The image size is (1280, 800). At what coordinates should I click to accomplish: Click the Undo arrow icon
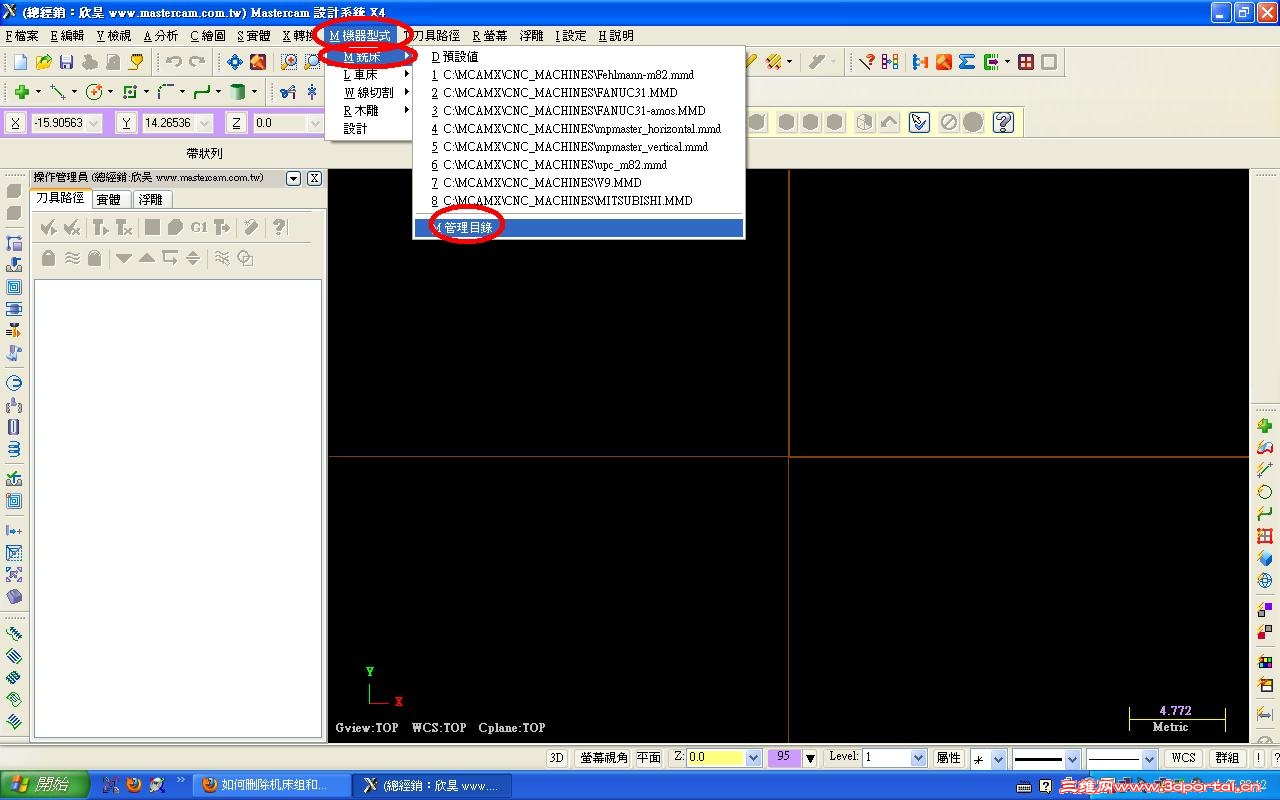(174, 62)
